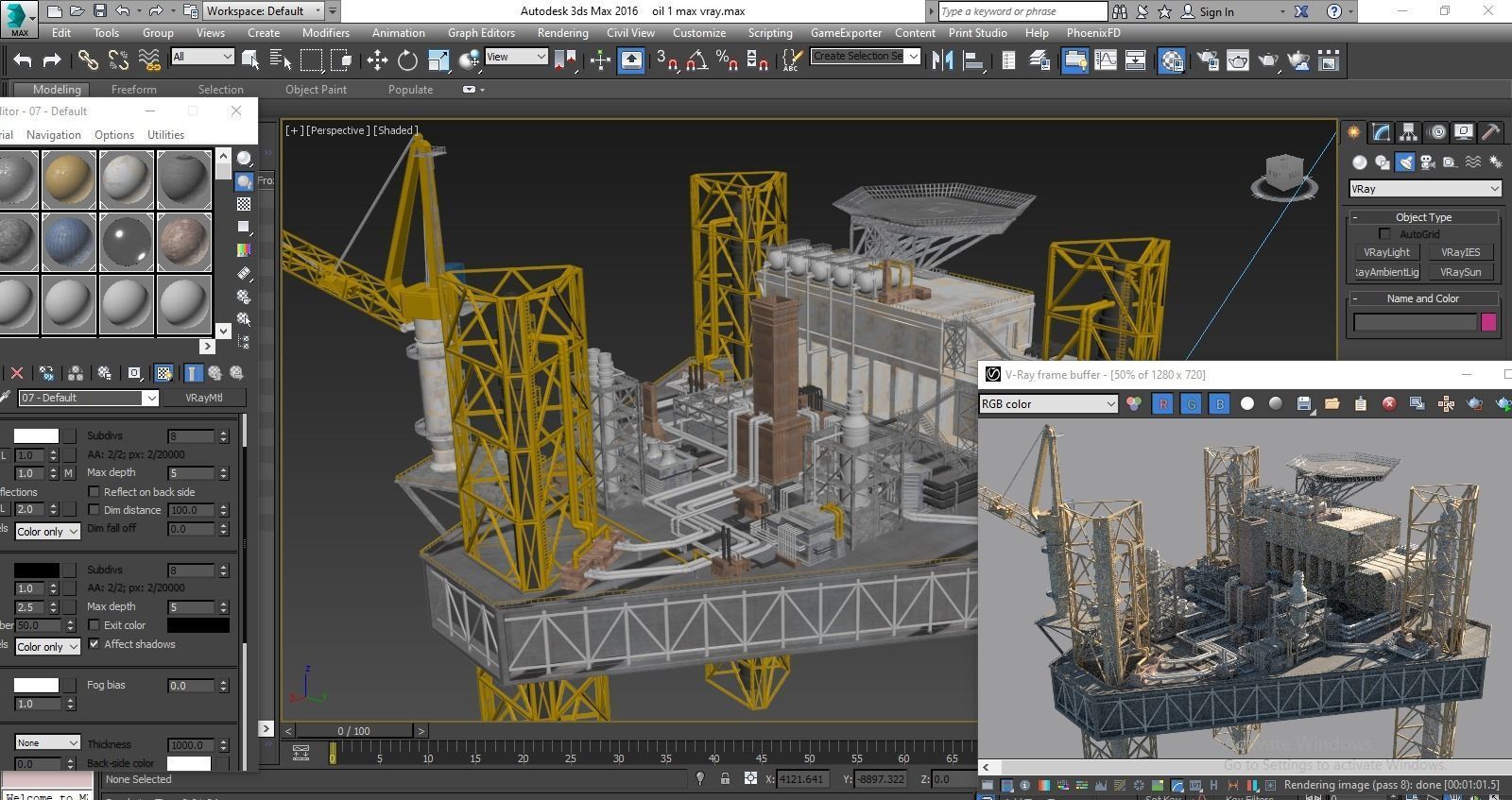Activate the Select Object tool
1512x800 pixels.
coord(250,60)
